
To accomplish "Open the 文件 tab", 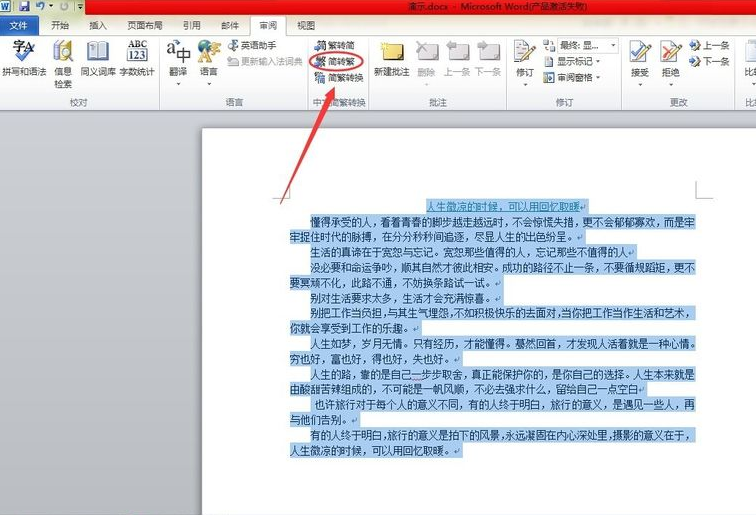I will pos(19,26).
